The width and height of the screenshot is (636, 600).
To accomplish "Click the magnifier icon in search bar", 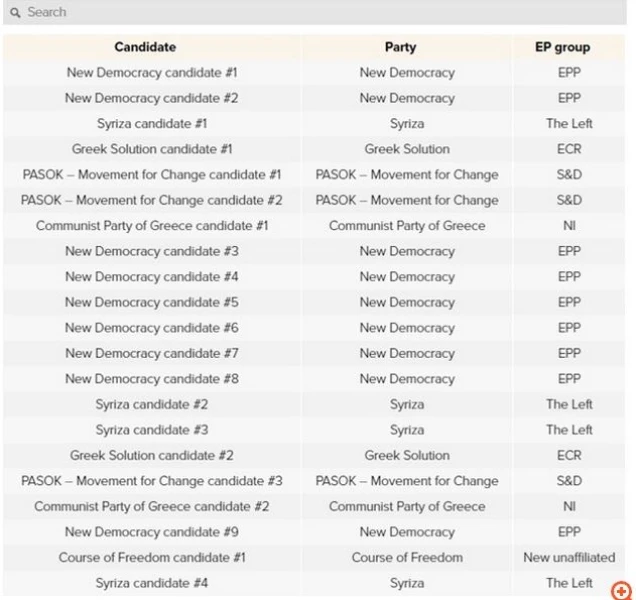I will tap(15, 12).
